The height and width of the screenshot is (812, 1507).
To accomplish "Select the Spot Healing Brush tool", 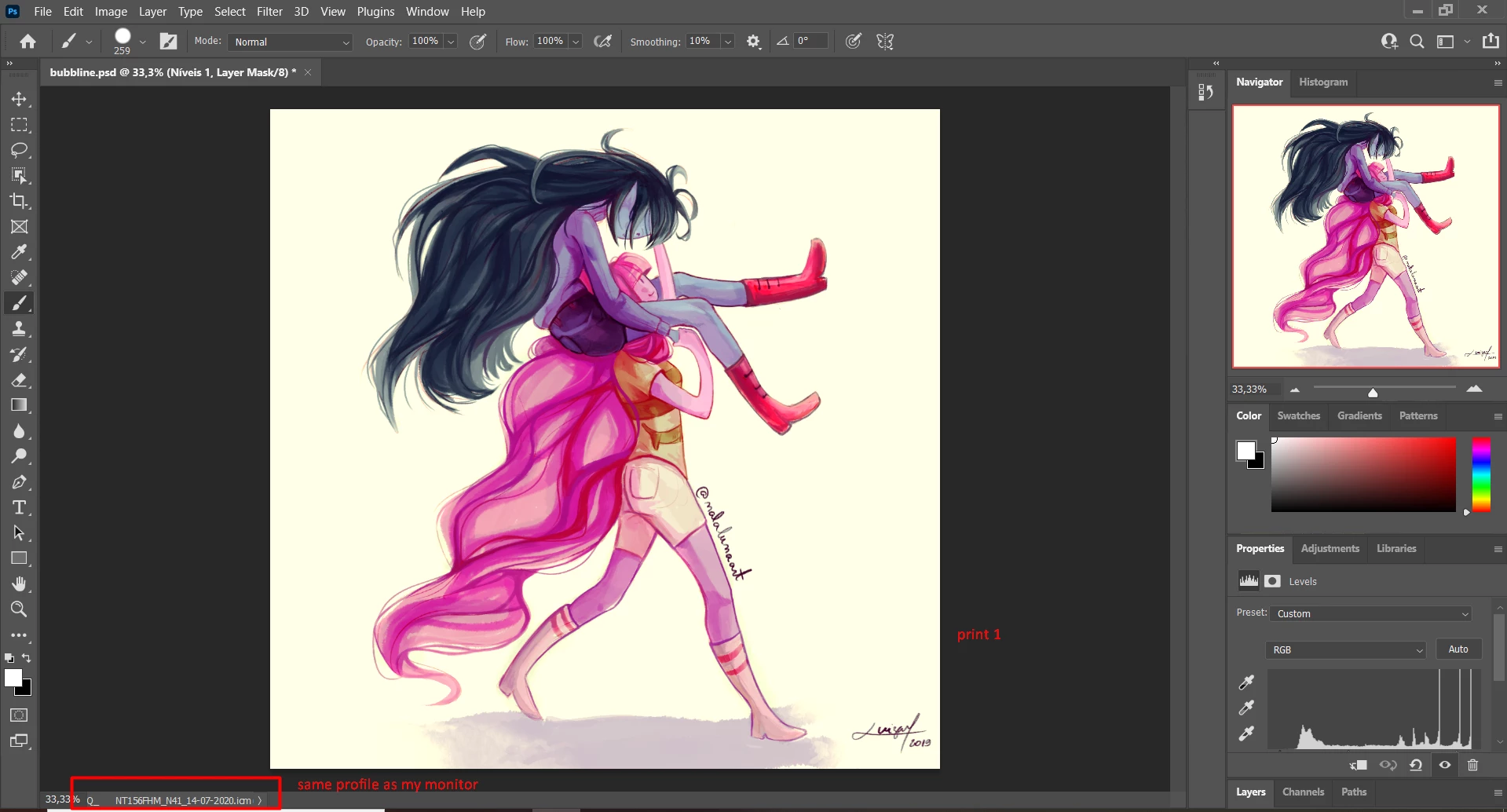I will tap(20, 277).
